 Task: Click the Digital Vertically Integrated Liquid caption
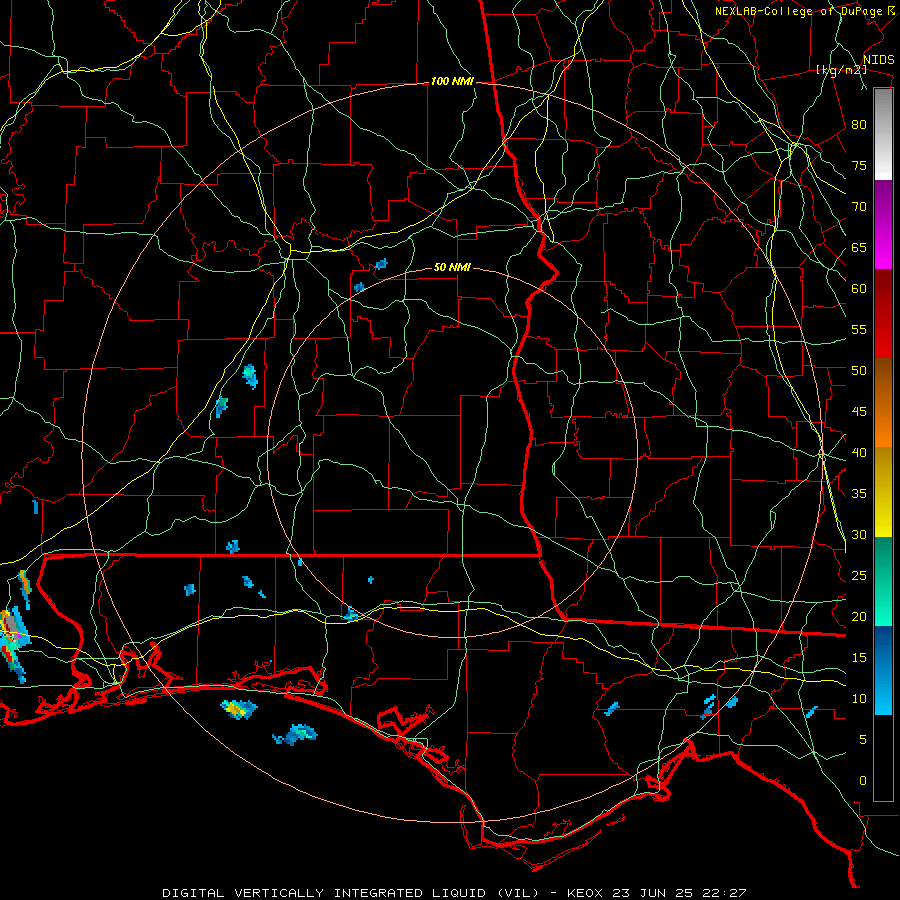coord(454,893)
